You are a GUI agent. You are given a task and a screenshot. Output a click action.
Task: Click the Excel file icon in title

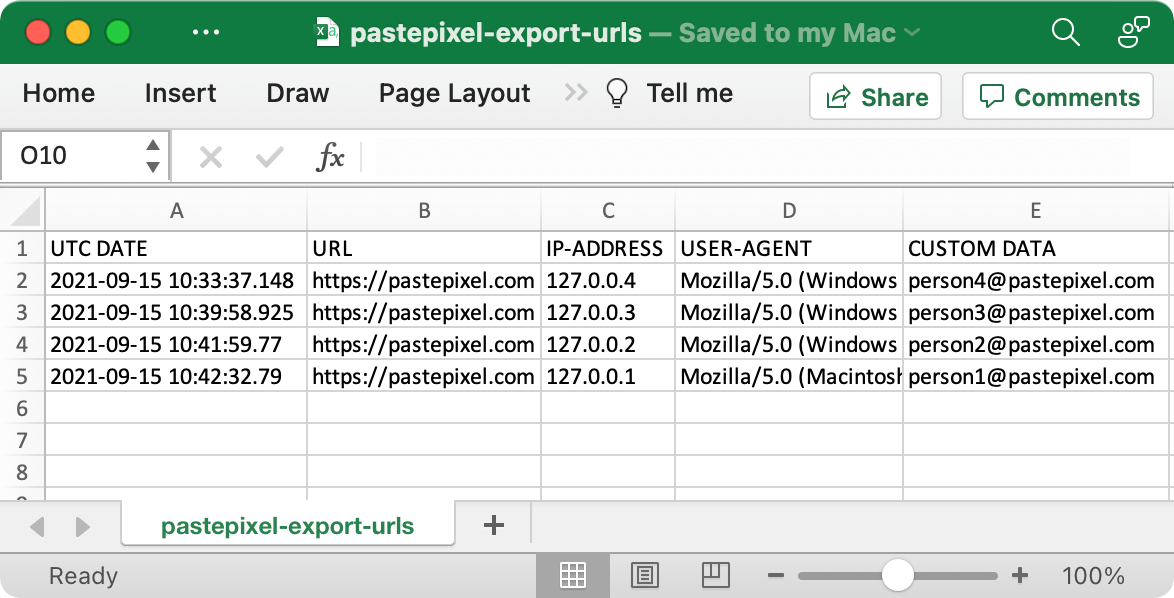coord(326,32)
